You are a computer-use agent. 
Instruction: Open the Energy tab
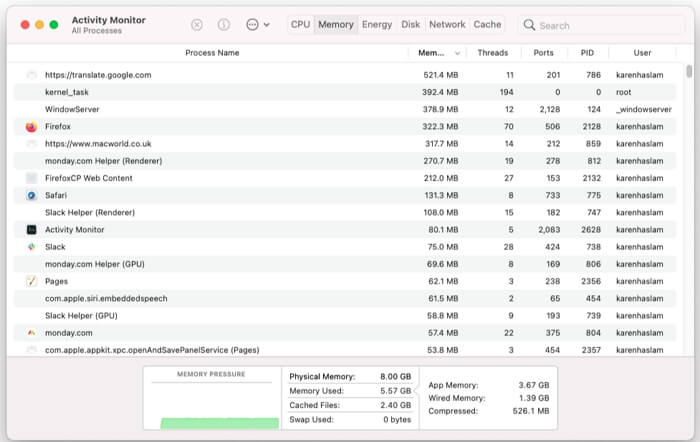point(377,25)
